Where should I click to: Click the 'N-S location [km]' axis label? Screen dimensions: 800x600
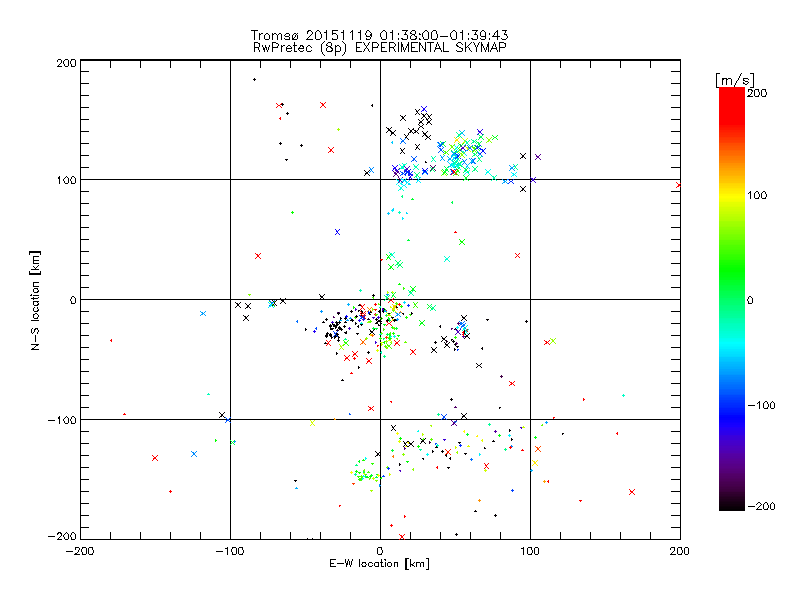pos(35,300)
